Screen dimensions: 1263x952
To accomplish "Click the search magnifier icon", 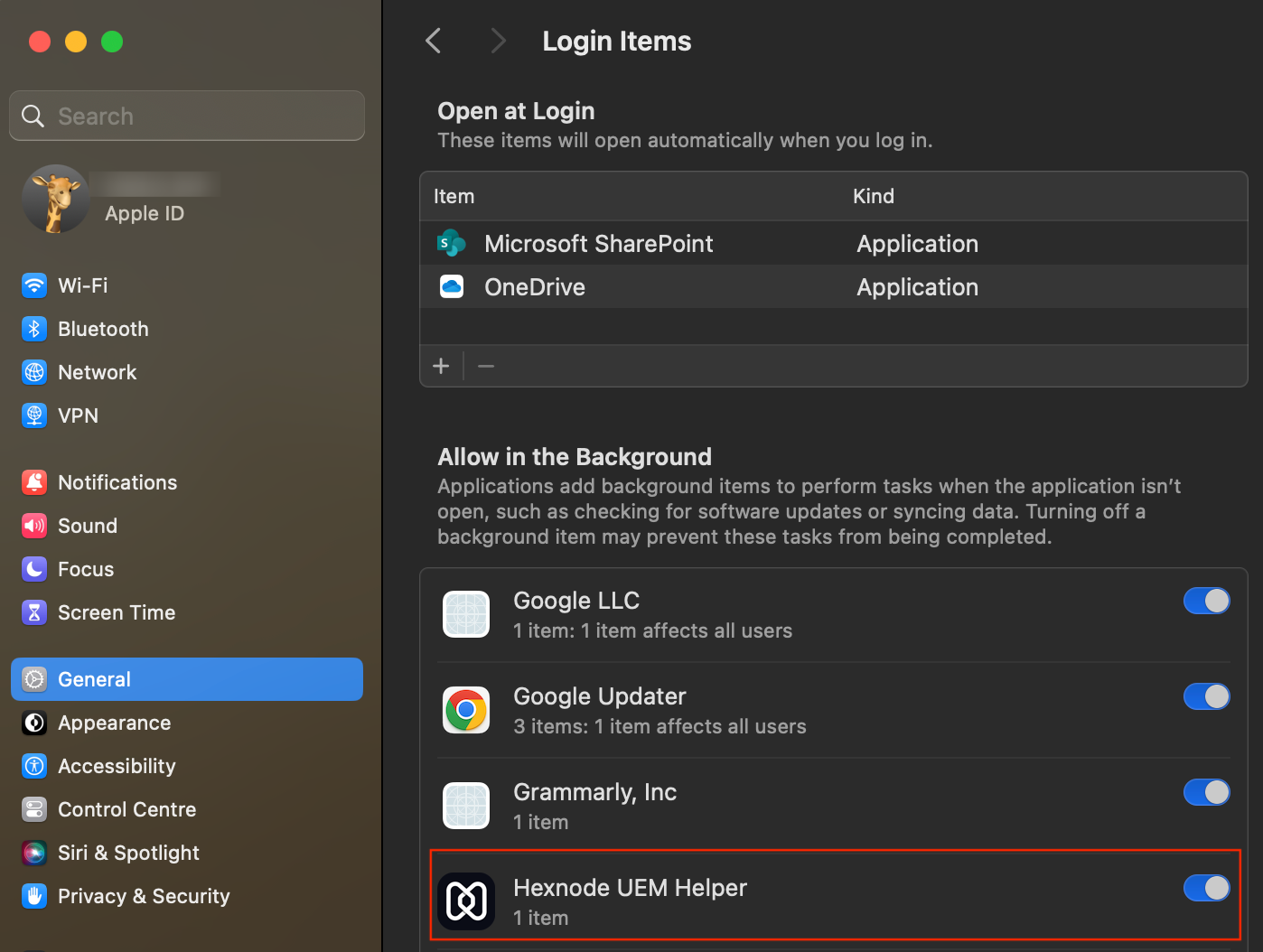I will point(33,116).
